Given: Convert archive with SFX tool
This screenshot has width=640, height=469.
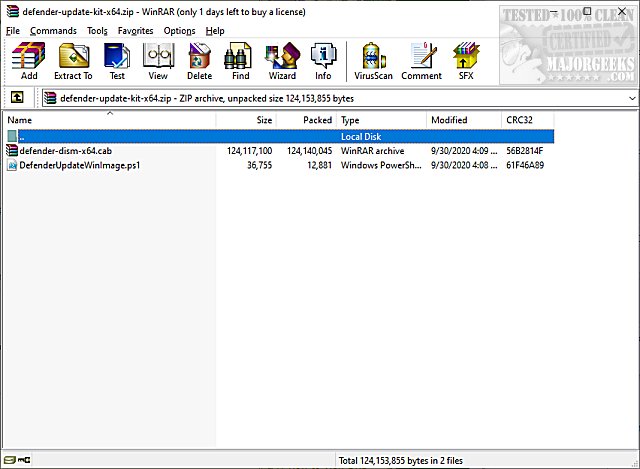Looking at the screenshot, I should point(466,61).
